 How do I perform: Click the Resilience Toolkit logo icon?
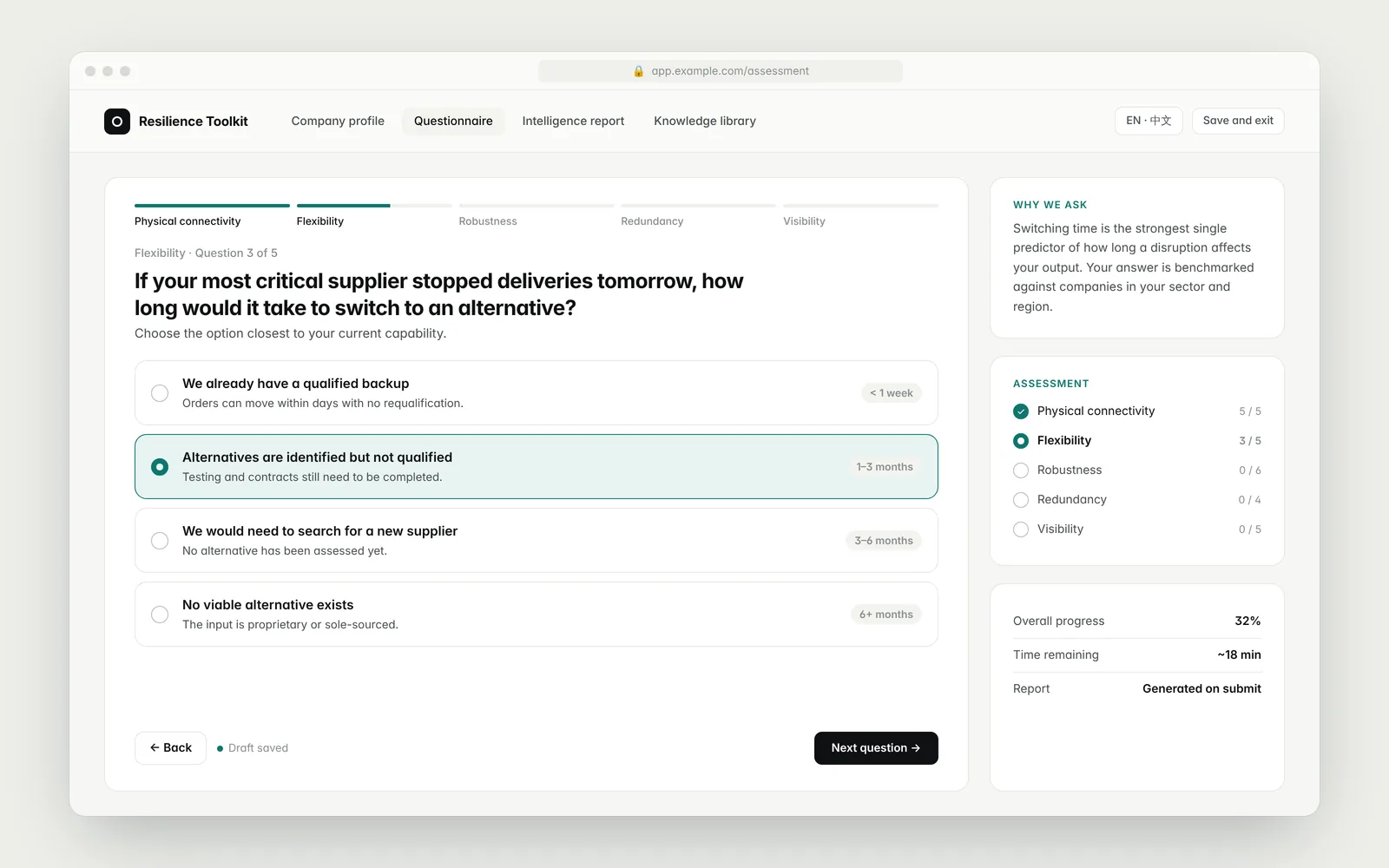pos(117,122)
